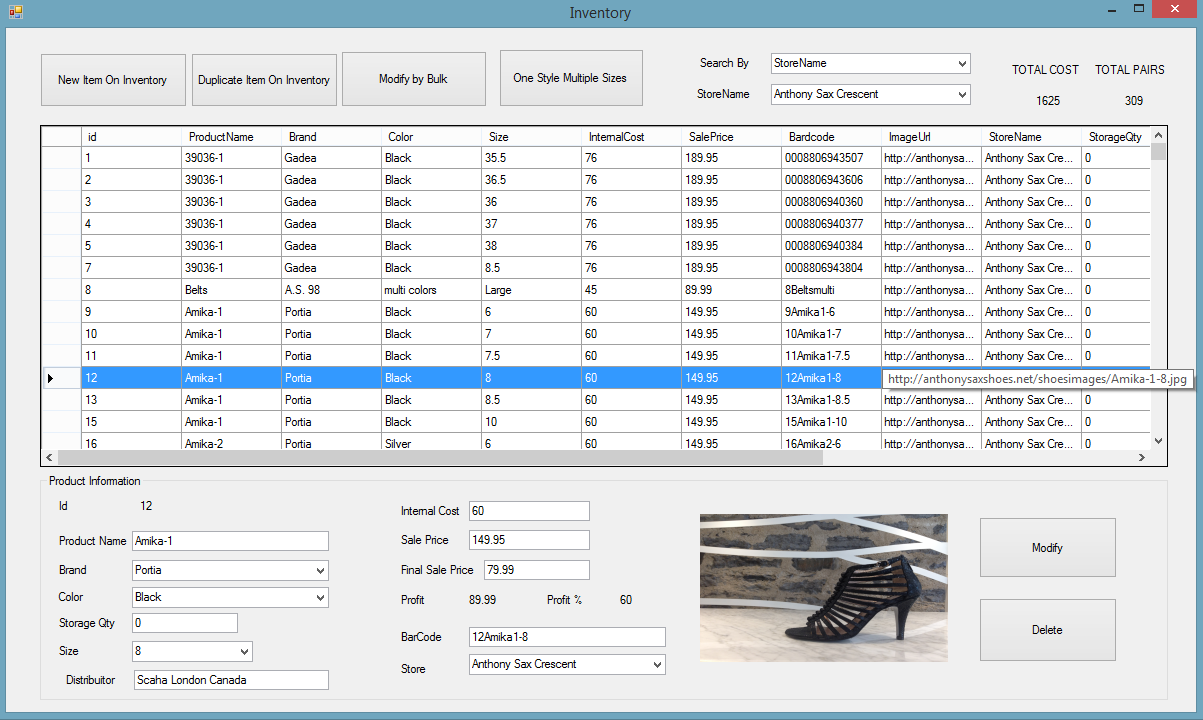The width and height of the screenshot is (1203, 720).
Task: Sort by ProductName column header
Action: tap(231, 136)
